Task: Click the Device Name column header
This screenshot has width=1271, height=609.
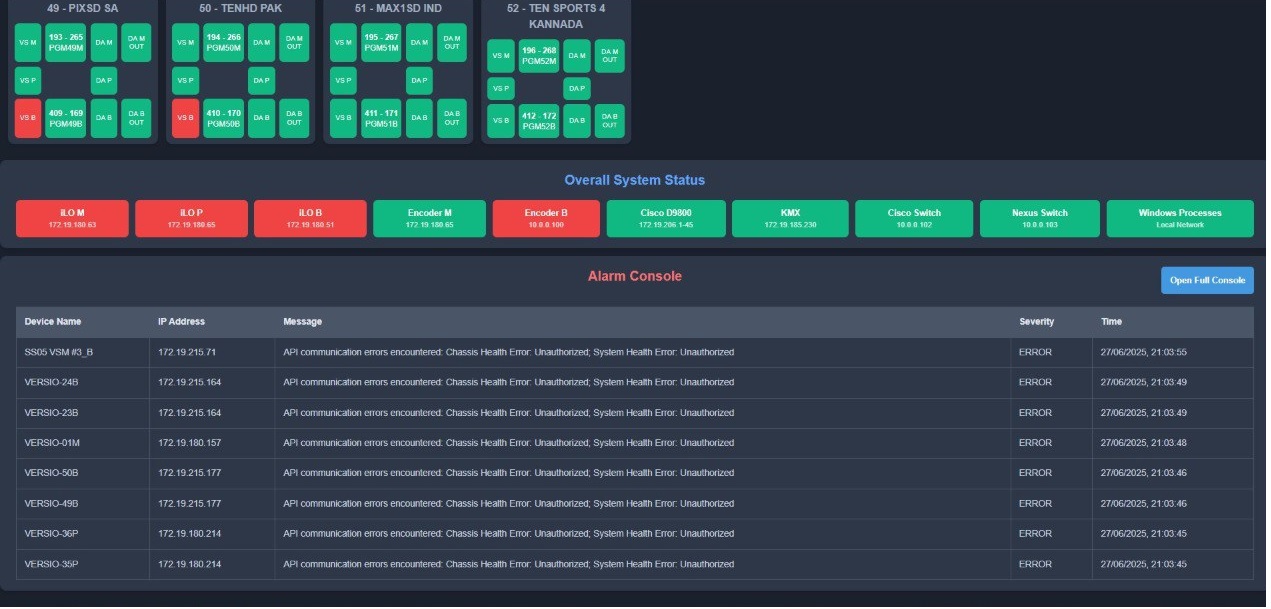Action: pos(53,322)
